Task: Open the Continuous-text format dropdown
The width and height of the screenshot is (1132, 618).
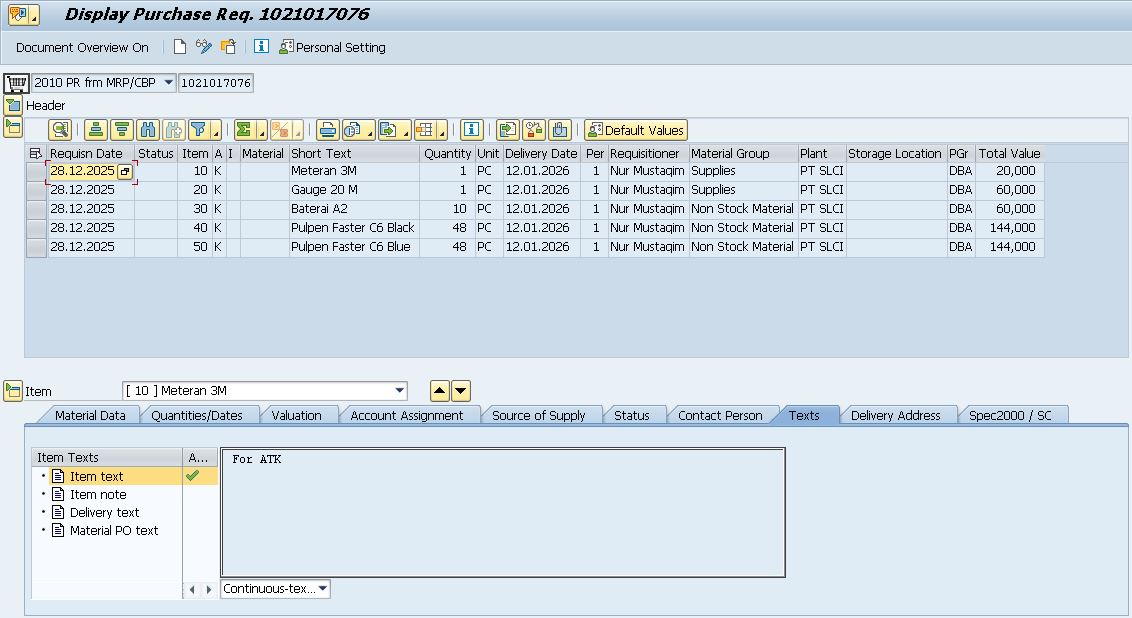Action: [x=322, y=589]
